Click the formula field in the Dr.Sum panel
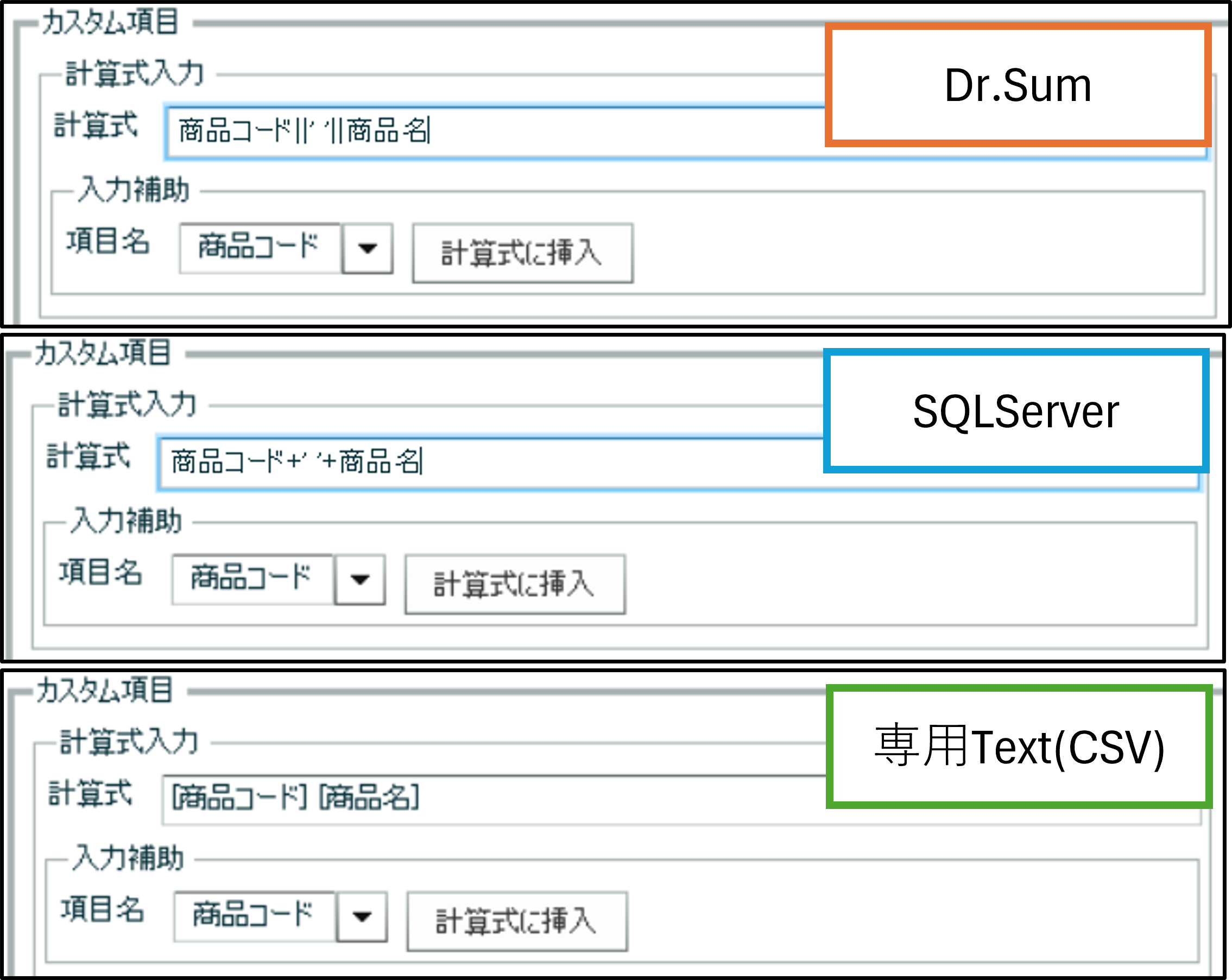 pos(571,132)
